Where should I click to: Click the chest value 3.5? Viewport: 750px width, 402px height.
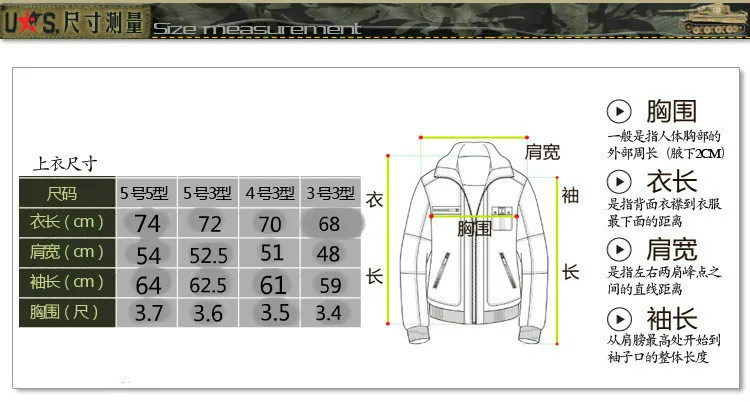coord(275,313)
